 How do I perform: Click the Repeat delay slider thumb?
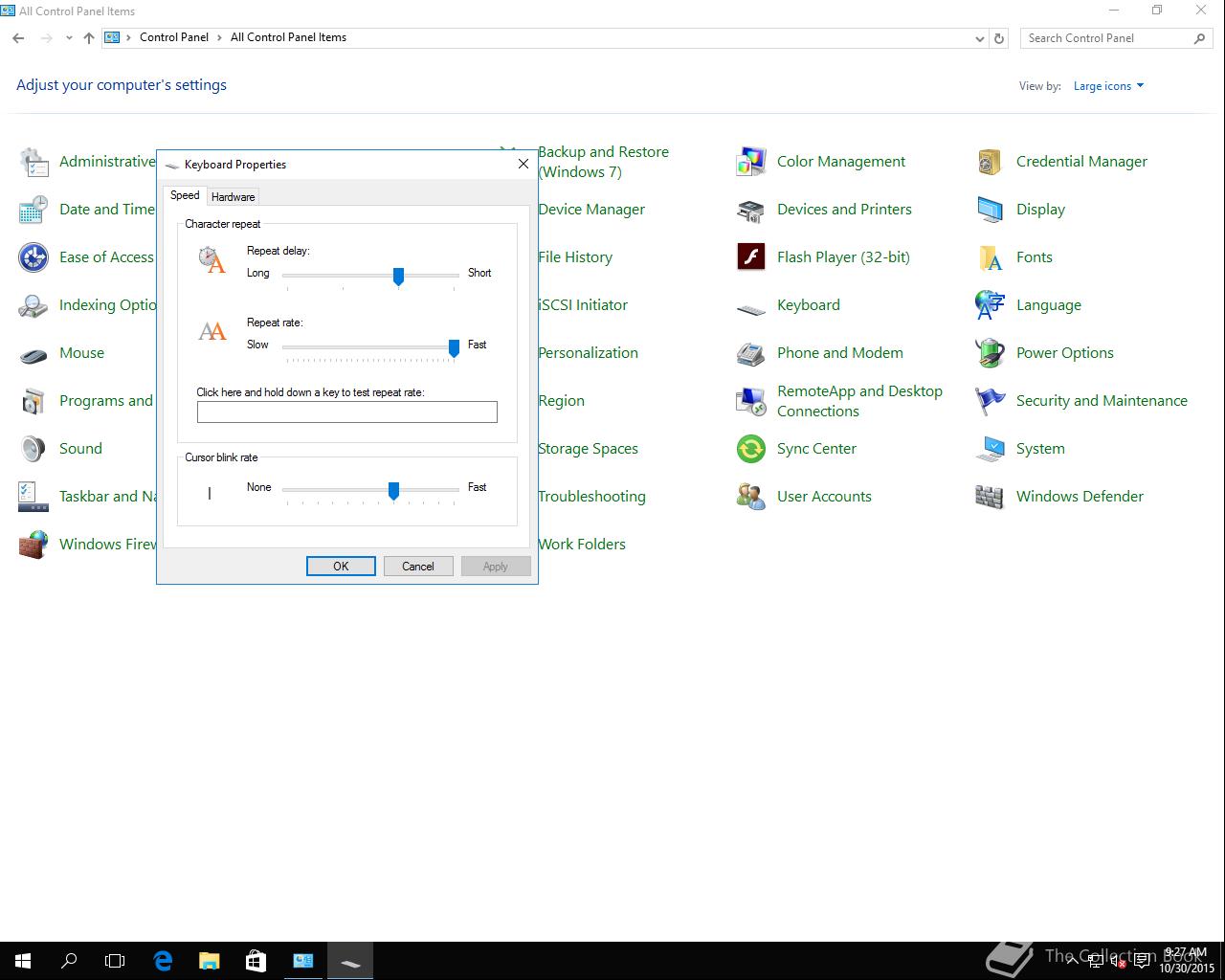pyautogui.click(x=398, y=276)
